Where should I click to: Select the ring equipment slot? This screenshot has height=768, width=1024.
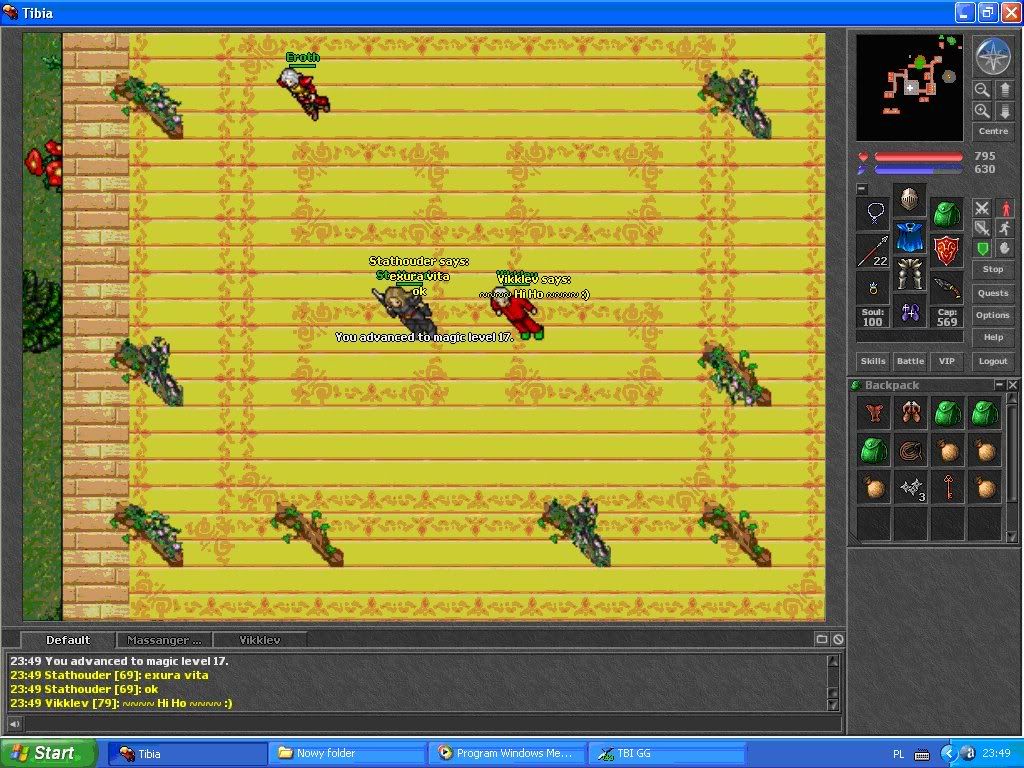(874, 288)
